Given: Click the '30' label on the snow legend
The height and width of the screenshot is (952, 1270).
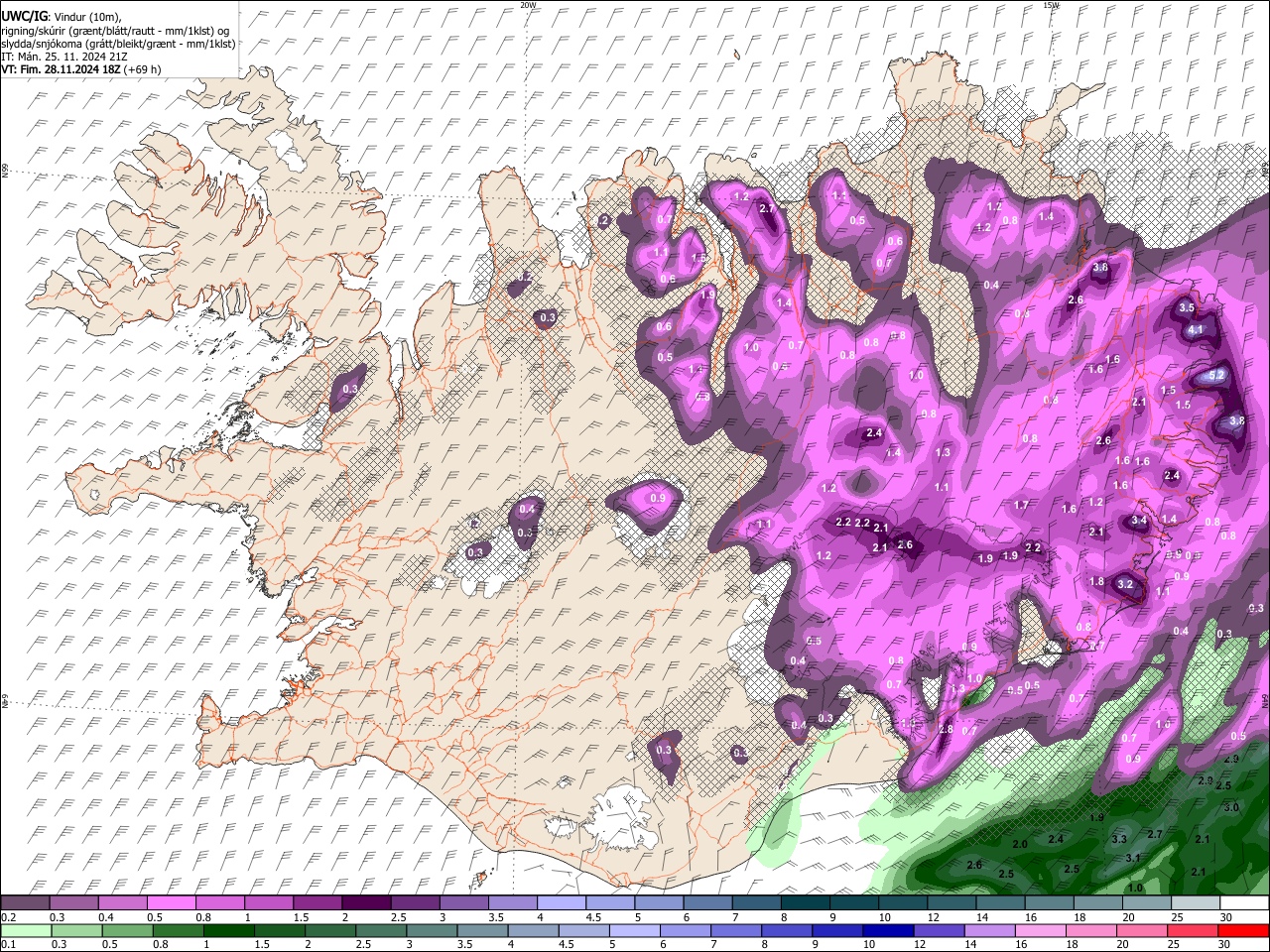Looking at the screenshot, I should [x=1226, y=917].
